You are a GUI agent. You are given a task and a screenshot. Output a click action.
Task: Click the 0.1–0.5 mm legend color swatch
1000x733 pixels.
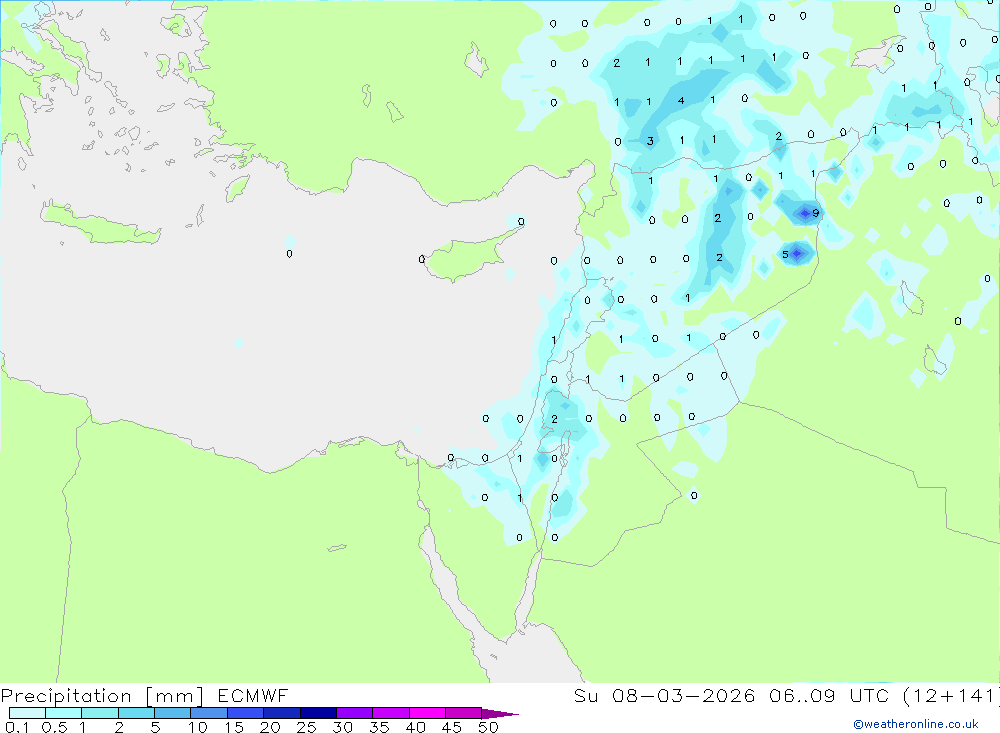pyautogui.click(x=27, y=713)
